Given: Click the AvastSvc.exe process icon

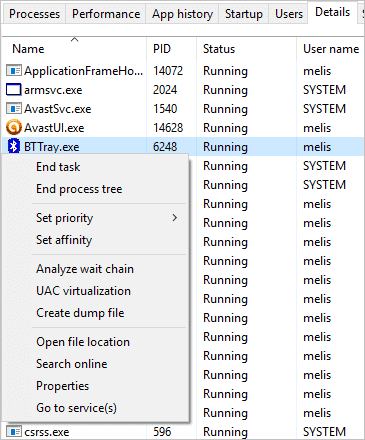Looking at the screenshot, I should (x=14, y=109).
